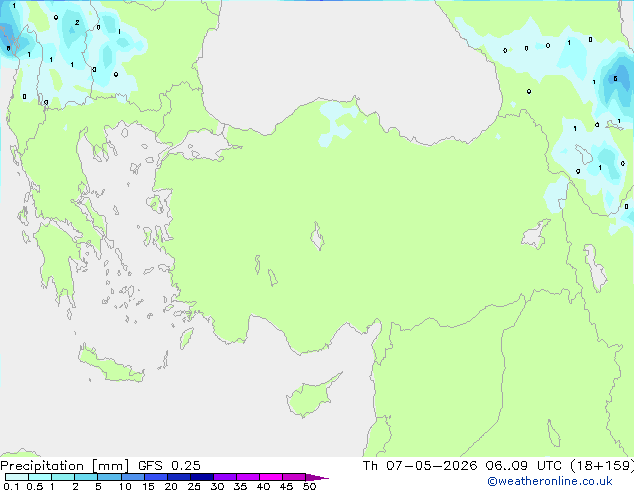Click the 2–5 mm legend swatch

tap(86, 477)
